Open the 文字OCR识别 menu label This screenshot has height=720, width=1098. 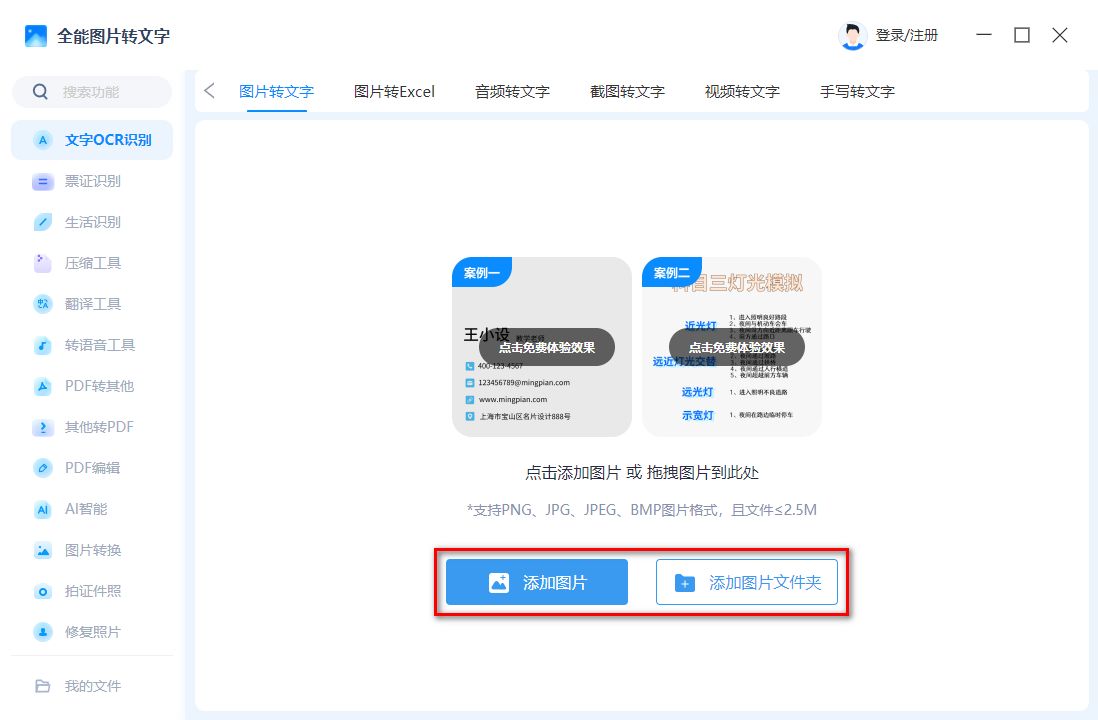(109, 140)
